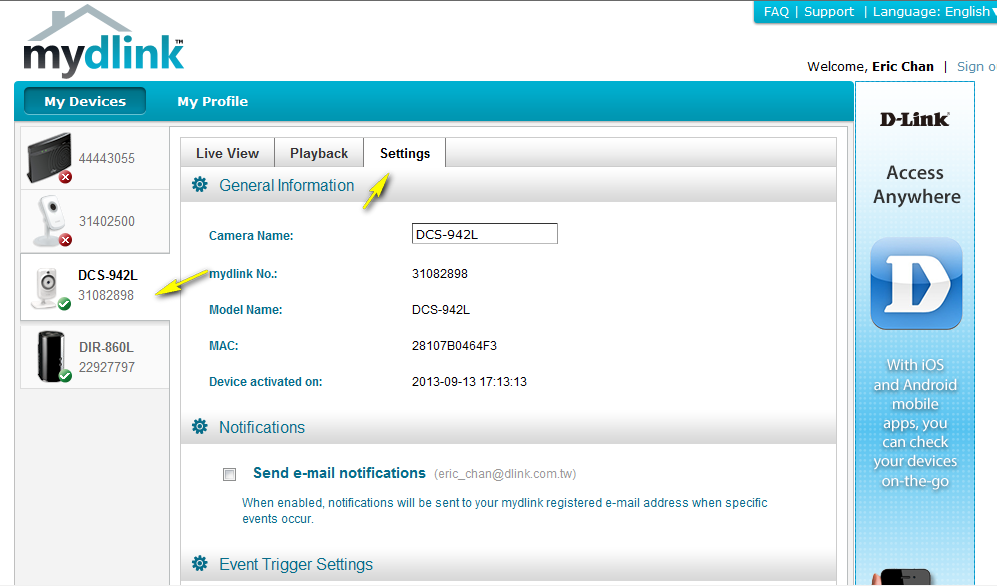Switch to the Playback tab
Image resolution: width=997 pixels, height=586 pixels.
319,153
